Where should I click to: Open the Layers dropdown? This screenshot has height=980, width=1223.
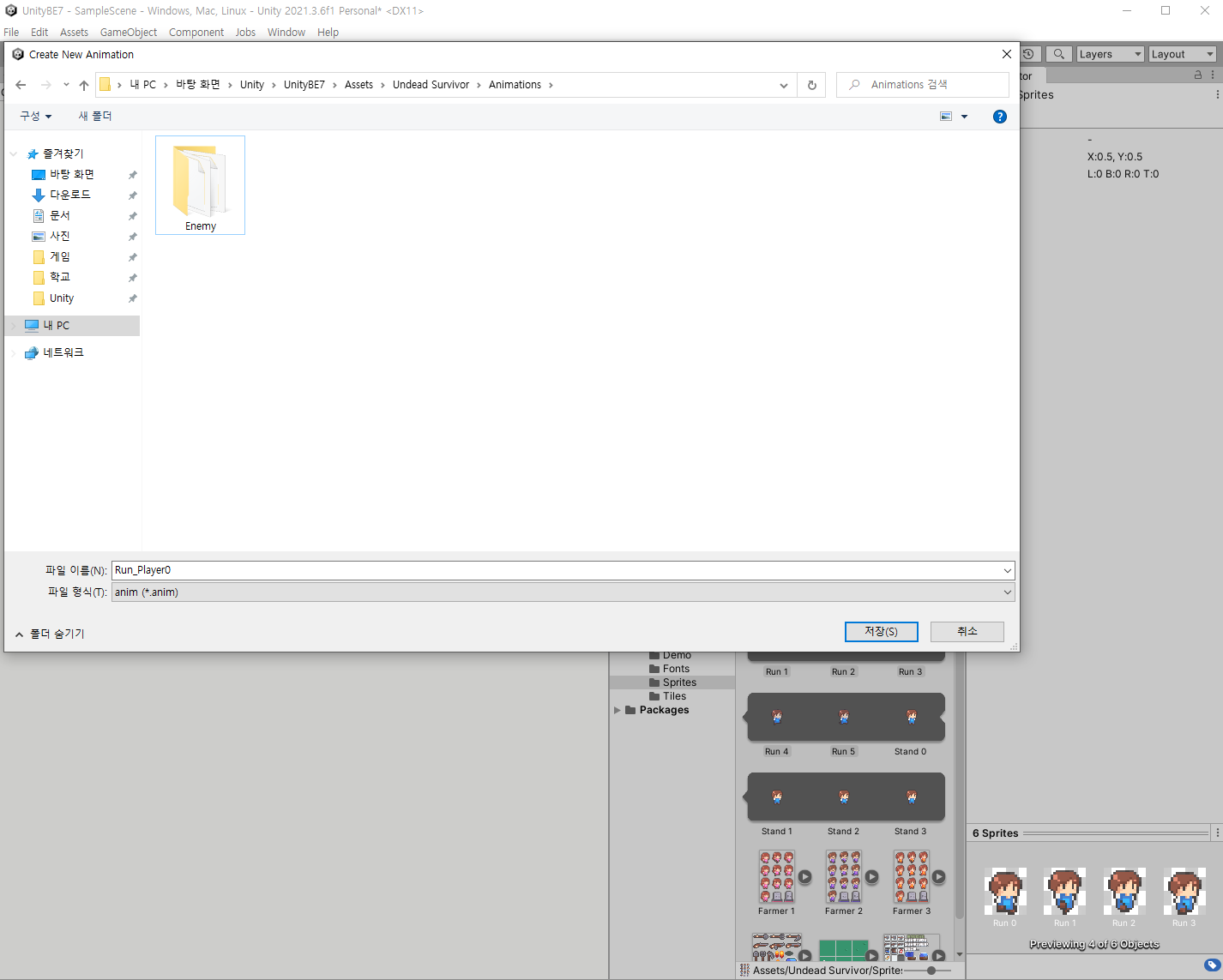[1110, 54]
